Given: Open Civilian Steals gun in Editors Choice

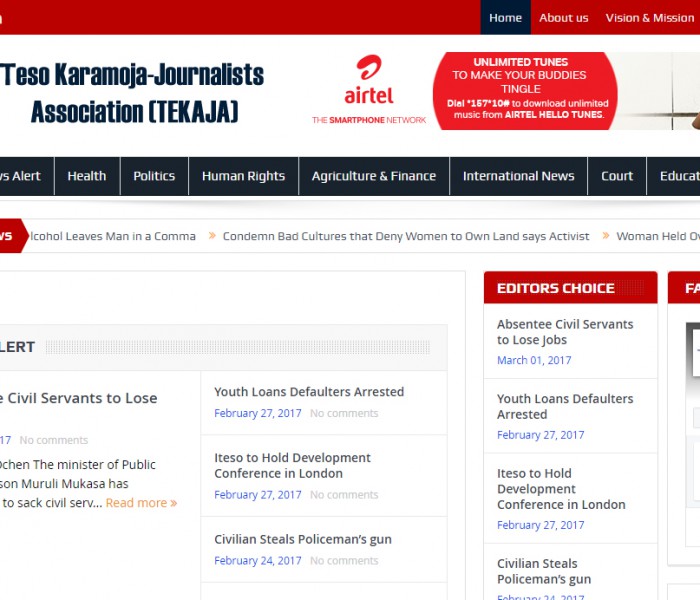Looking at the screenshot, I should (544, 571).
